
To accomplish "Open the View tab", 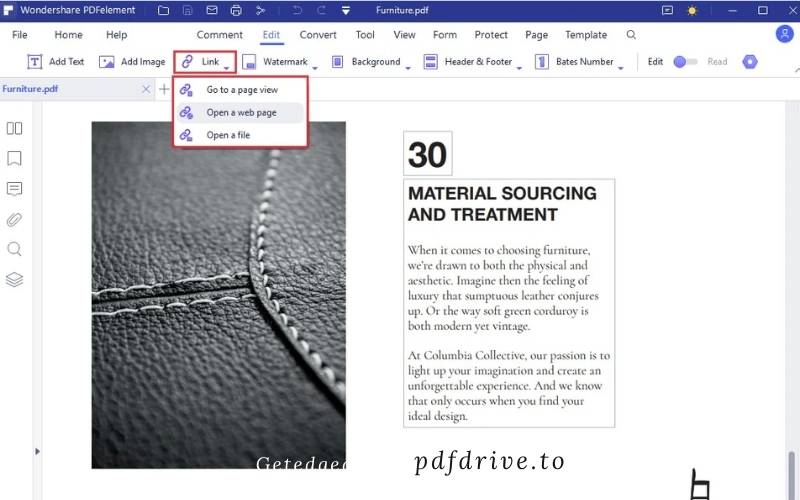I will (404, 35).
